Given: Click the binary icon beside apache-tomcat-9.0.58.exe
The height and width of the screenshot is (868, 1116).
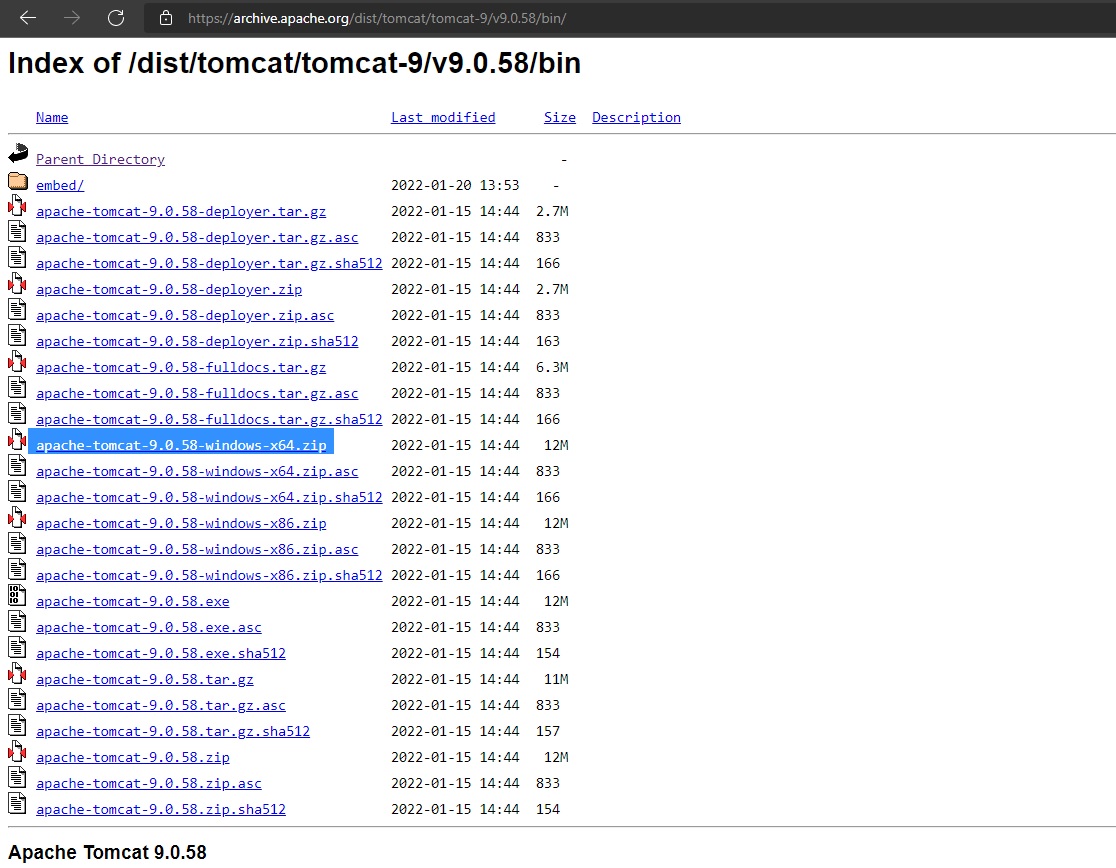Looking at the screenshot, I should click(x=18, y=596).
